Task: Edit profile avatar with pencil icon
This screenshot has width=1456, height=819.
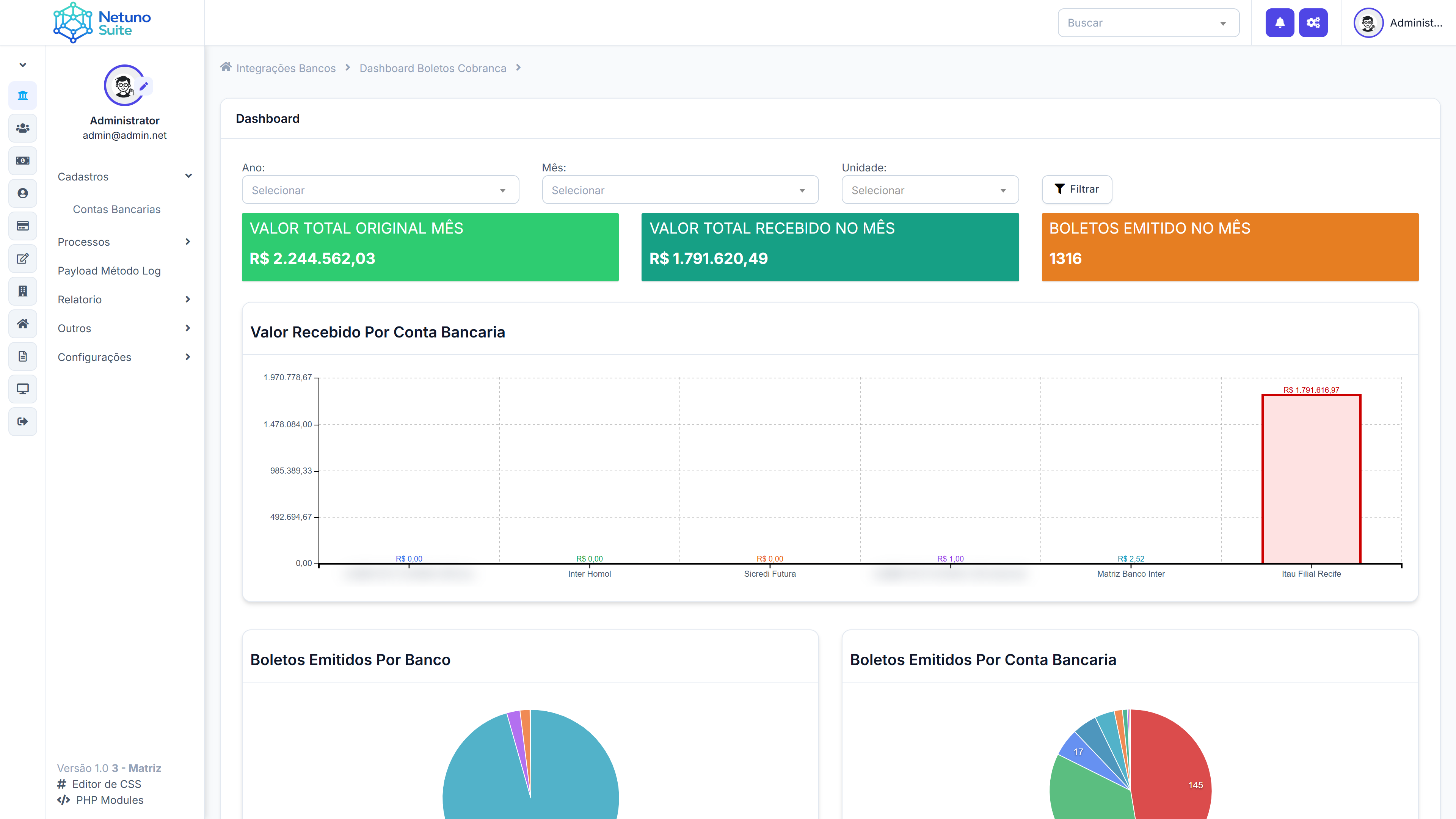Action: [x=144, y=86]
